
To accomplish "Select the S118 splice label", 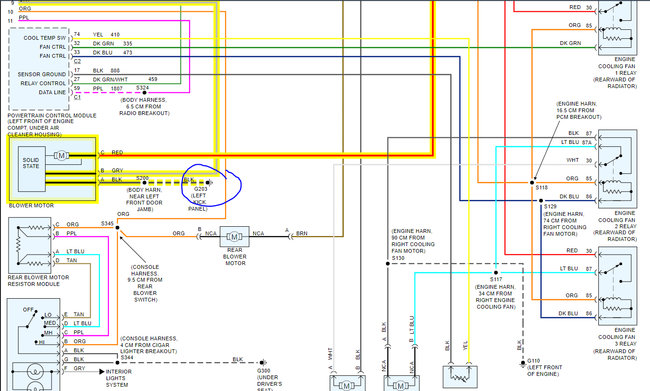I will point(541,188).
